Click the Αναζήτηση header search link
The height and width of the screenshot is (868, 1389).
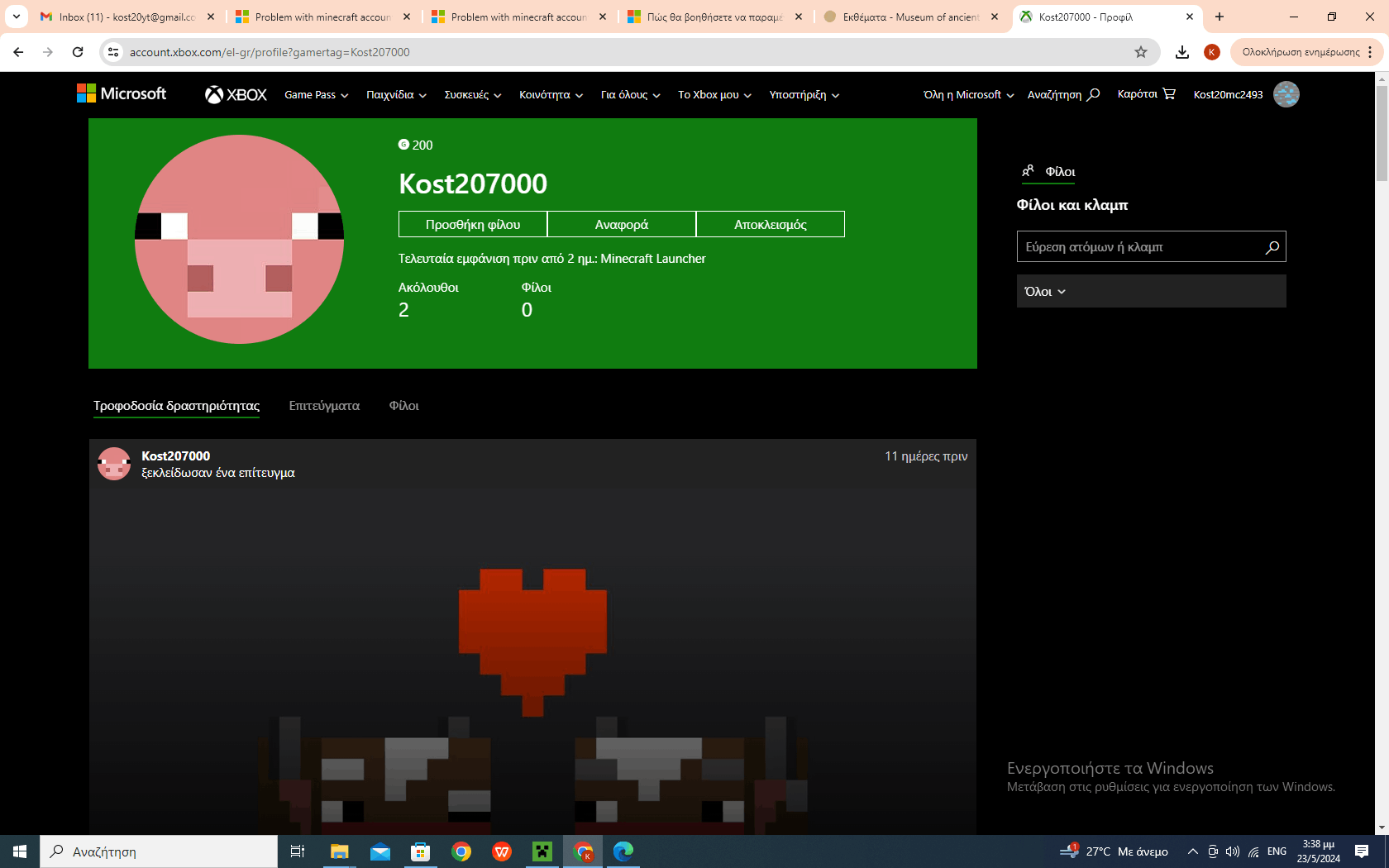point(1063,94)
